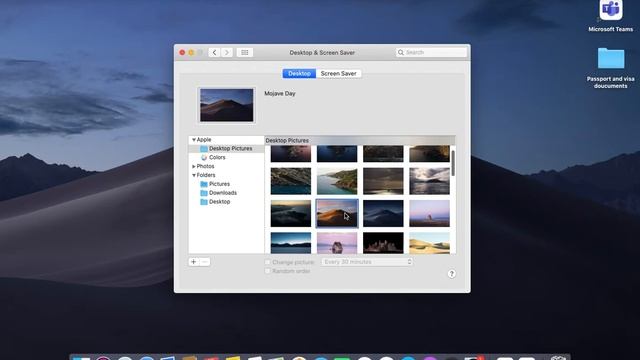The width and height of the screenshot is (640, 360).
Task: Choose the orange sunlit dune wallpaper thumbnail
Action: 337,213
